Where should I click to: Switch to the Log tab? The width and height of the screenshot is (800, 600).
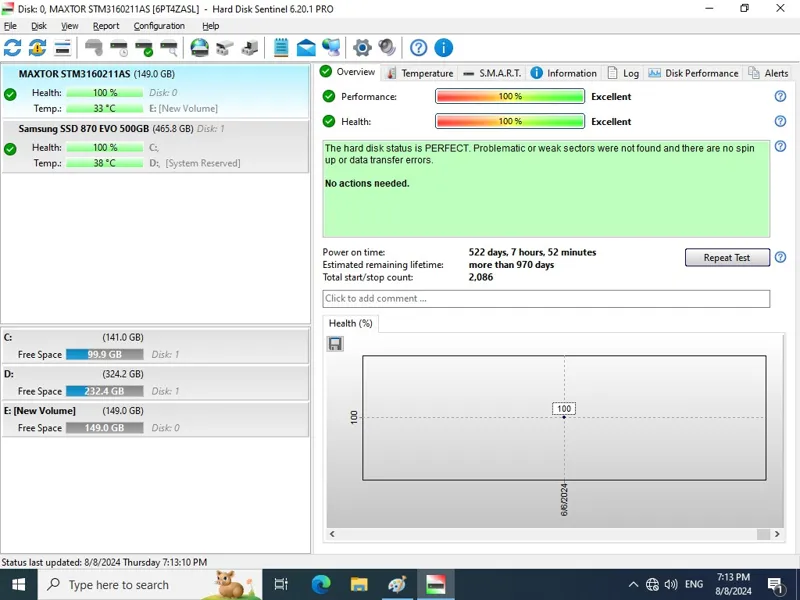tap(623, 73)
